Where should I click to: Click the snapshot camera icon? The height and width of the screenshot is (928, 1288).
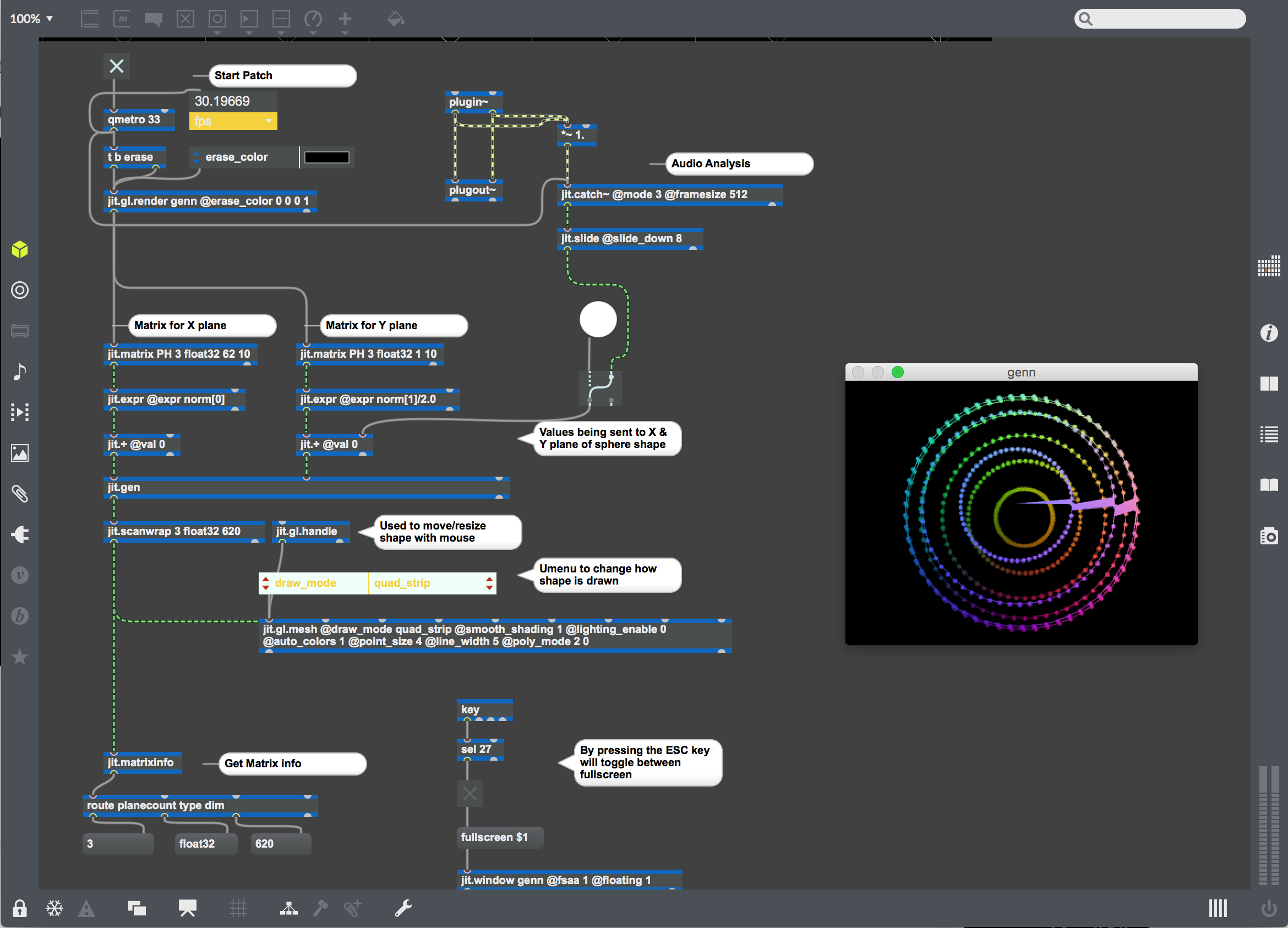1269,536
